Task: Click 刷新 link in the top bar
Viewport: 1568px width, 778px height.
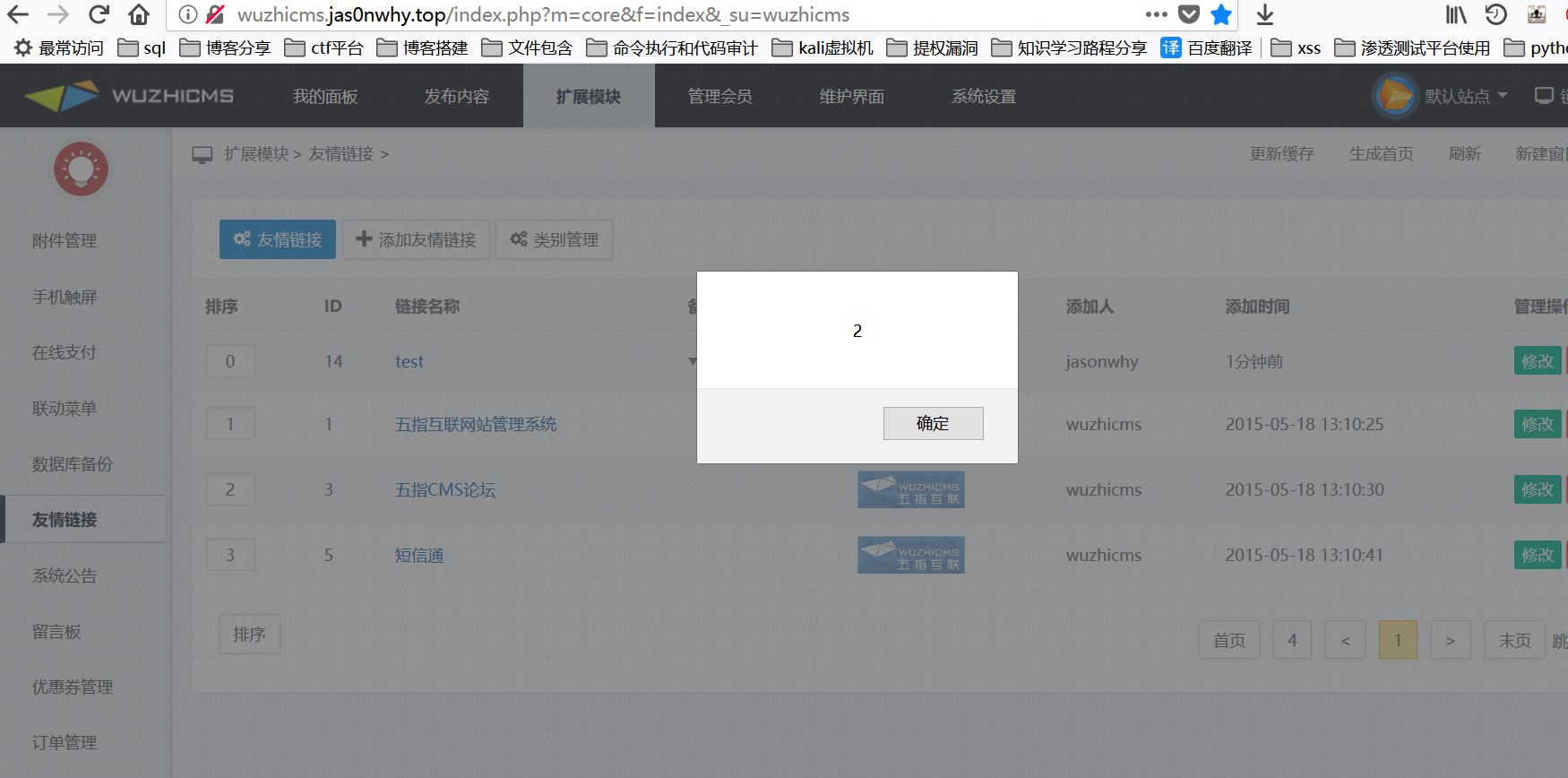Action: 1465,154
